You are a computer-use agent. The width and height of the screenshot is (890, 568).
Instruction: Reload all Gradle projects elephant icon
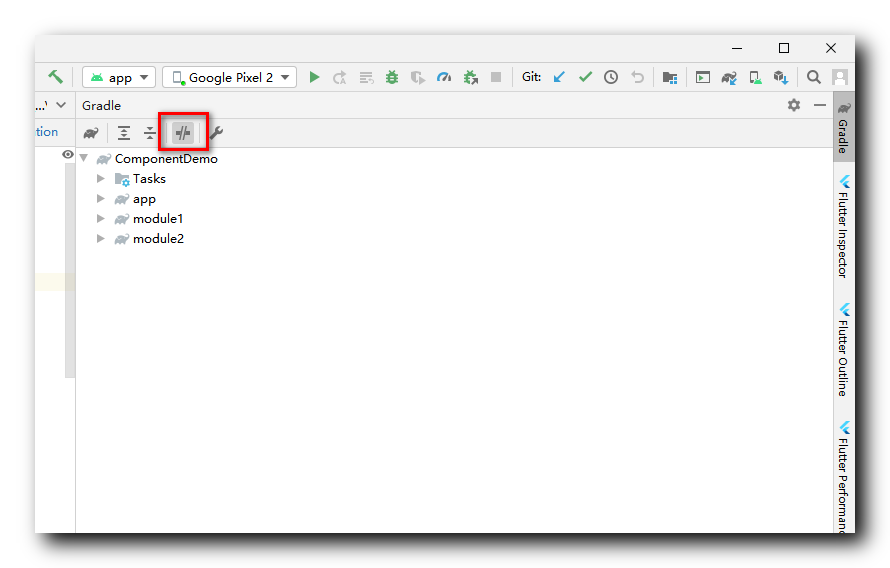pos(91,133)
